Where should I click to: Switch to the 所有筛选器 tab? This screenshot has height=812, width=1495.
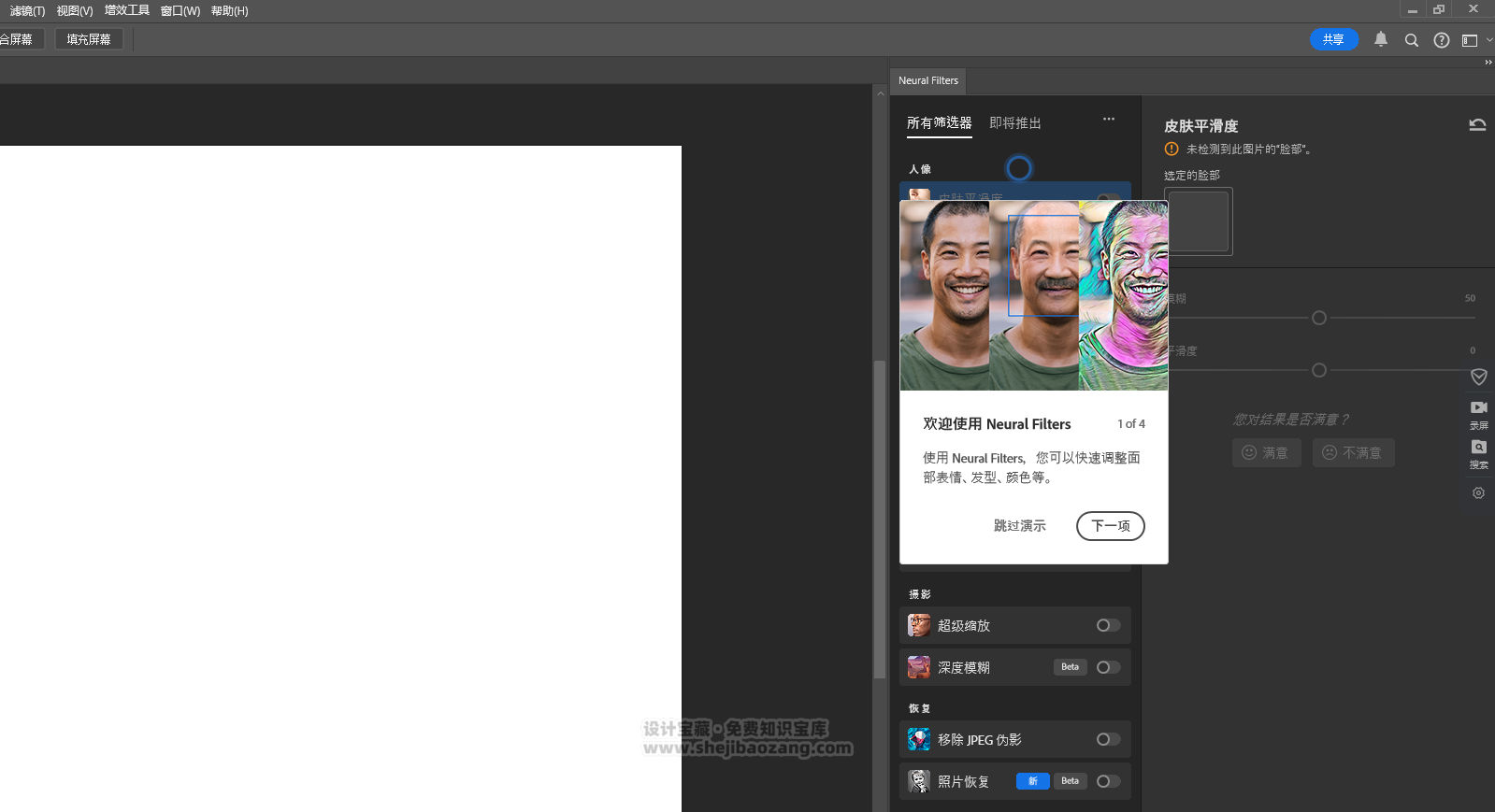coord(939,123)
